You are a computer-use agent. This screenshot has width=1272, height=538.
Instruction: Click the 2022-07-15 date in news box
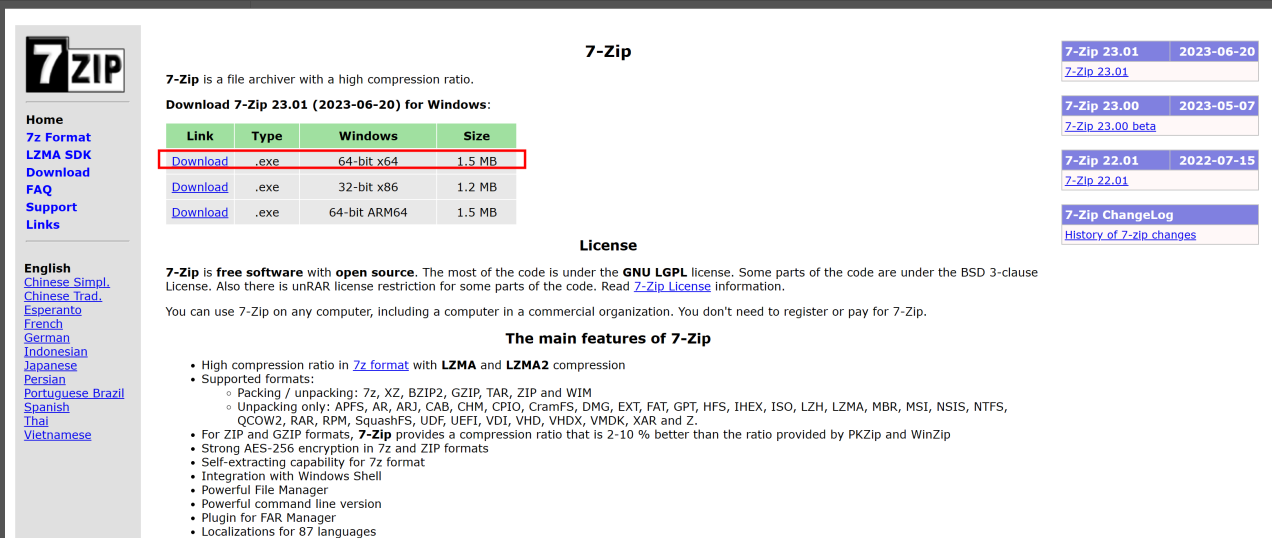click(x=1217, y=160)
